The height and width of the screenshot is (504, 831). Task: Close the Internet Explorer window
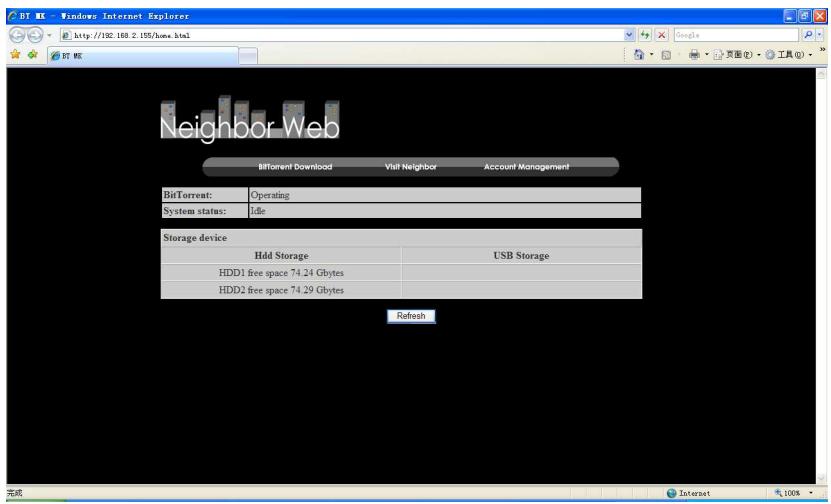click(820, 16)
